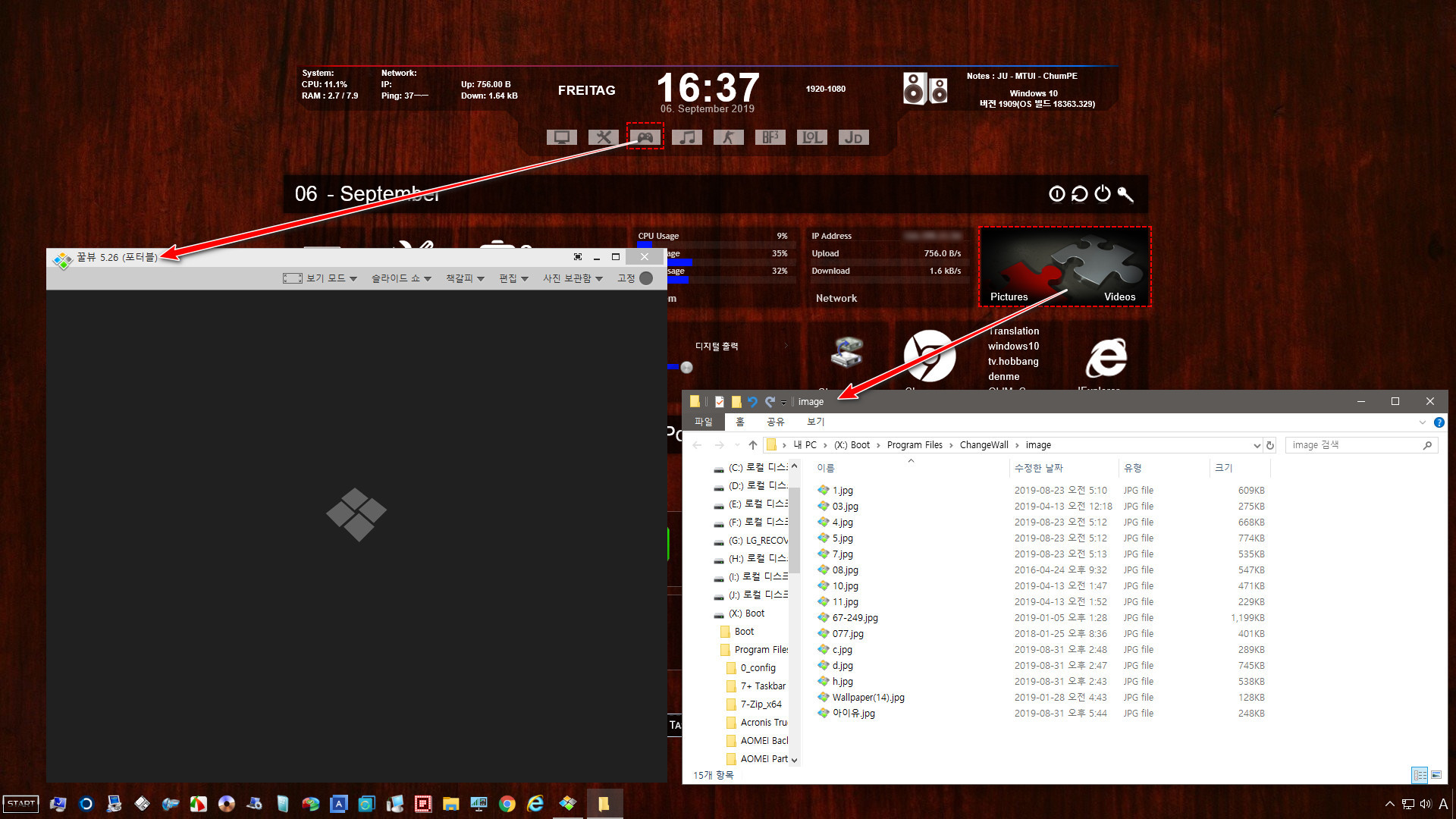Switch Explorer to details view
The image size is (1456, 819).
1420,775
